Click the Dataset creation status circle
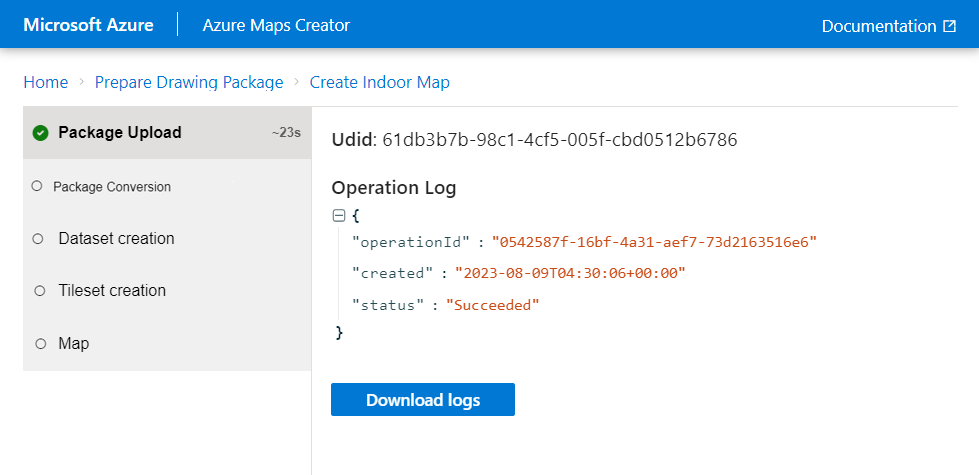The width and height of the screenshot is (979, 475). click(37, 239)
